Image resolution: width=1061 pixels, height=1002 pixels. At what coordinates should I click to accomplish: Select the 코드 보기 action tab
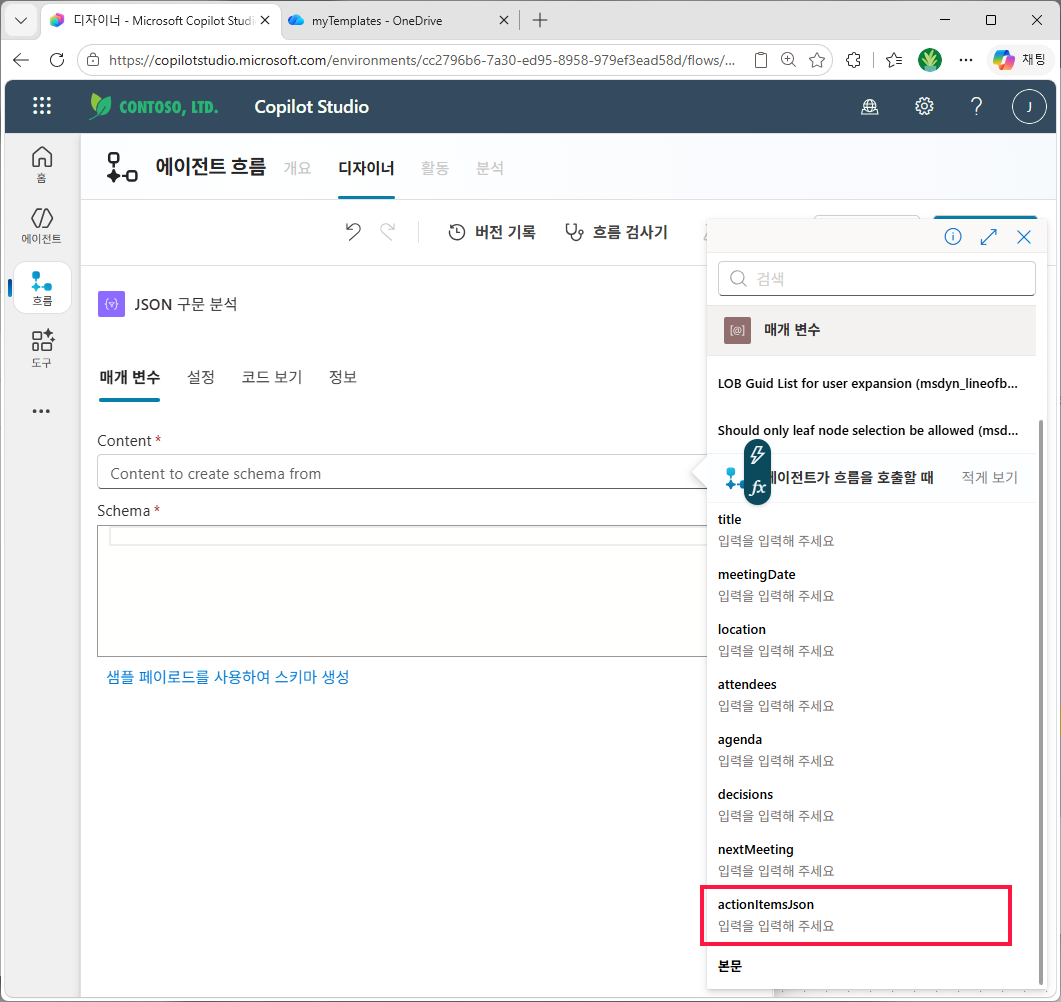(x=271, y=377)
